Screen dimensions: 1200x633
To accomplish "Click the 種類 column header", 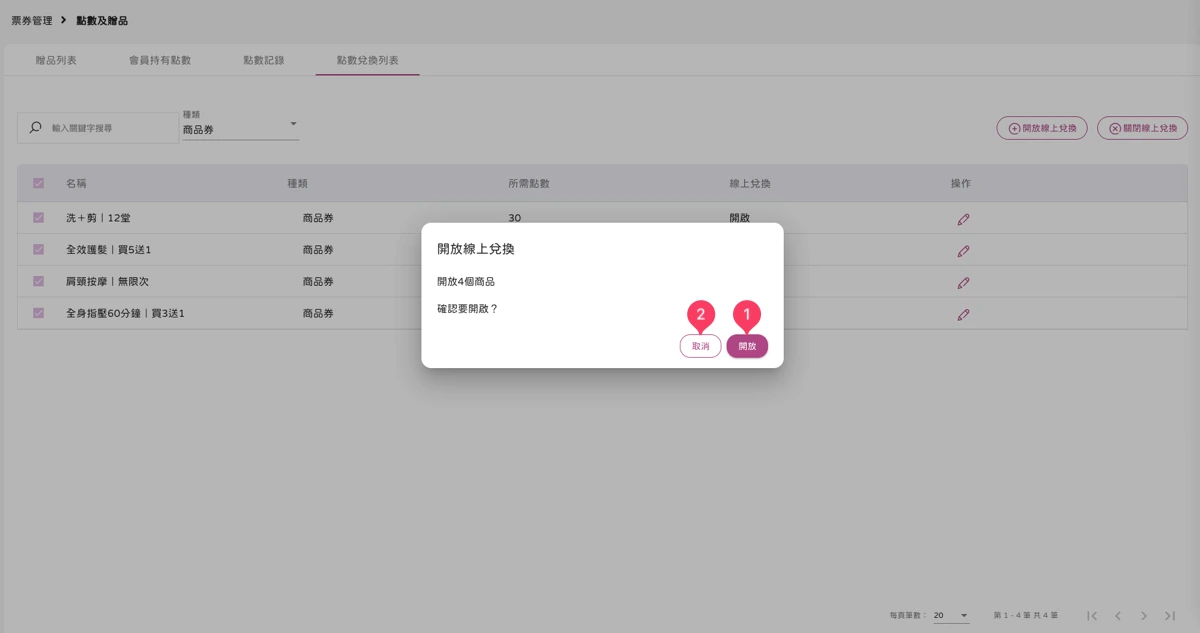I will [297, 184].
